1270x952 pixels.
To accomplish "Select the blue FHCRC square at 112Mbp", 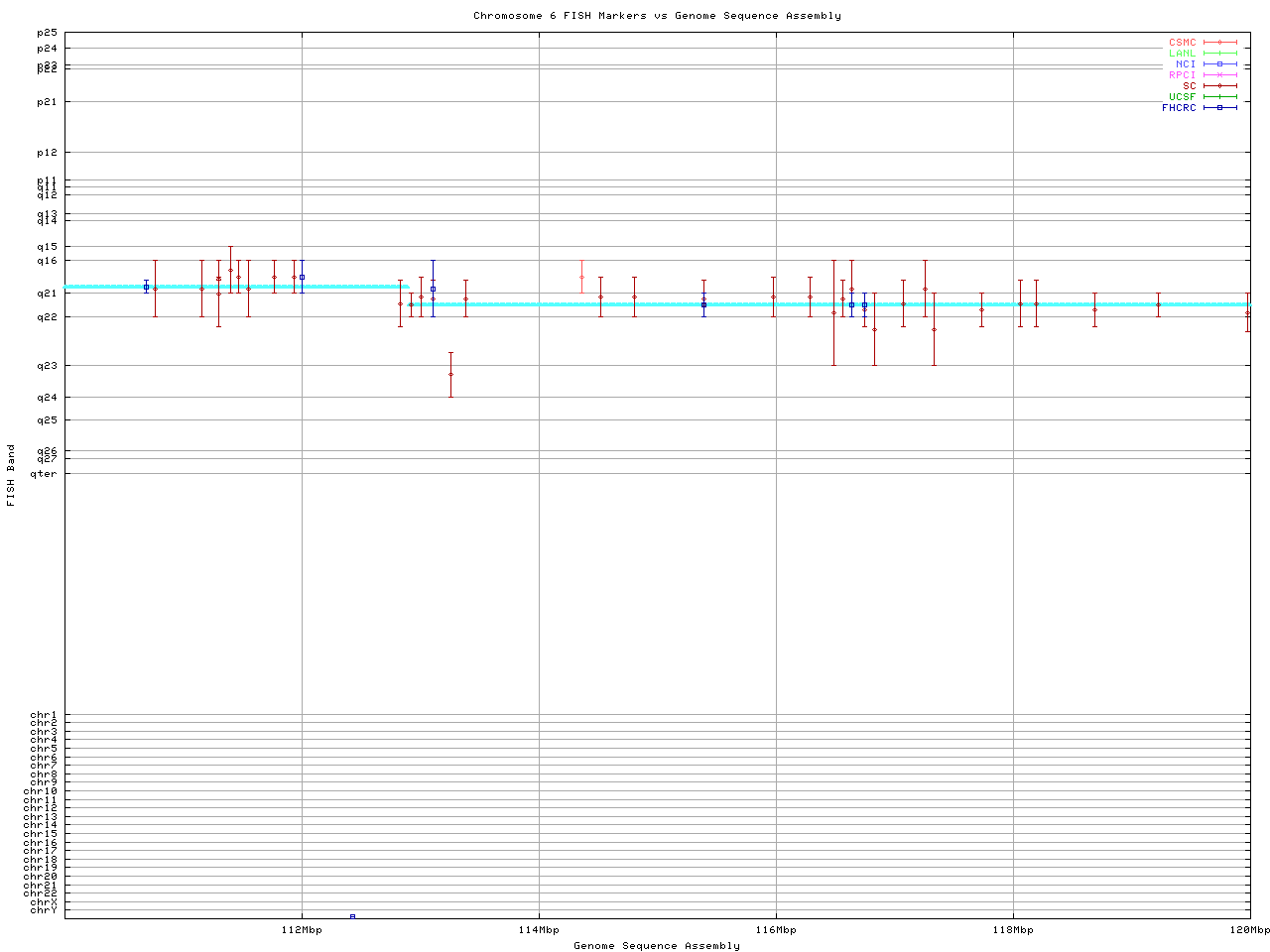I will click(x=302, y=277).
